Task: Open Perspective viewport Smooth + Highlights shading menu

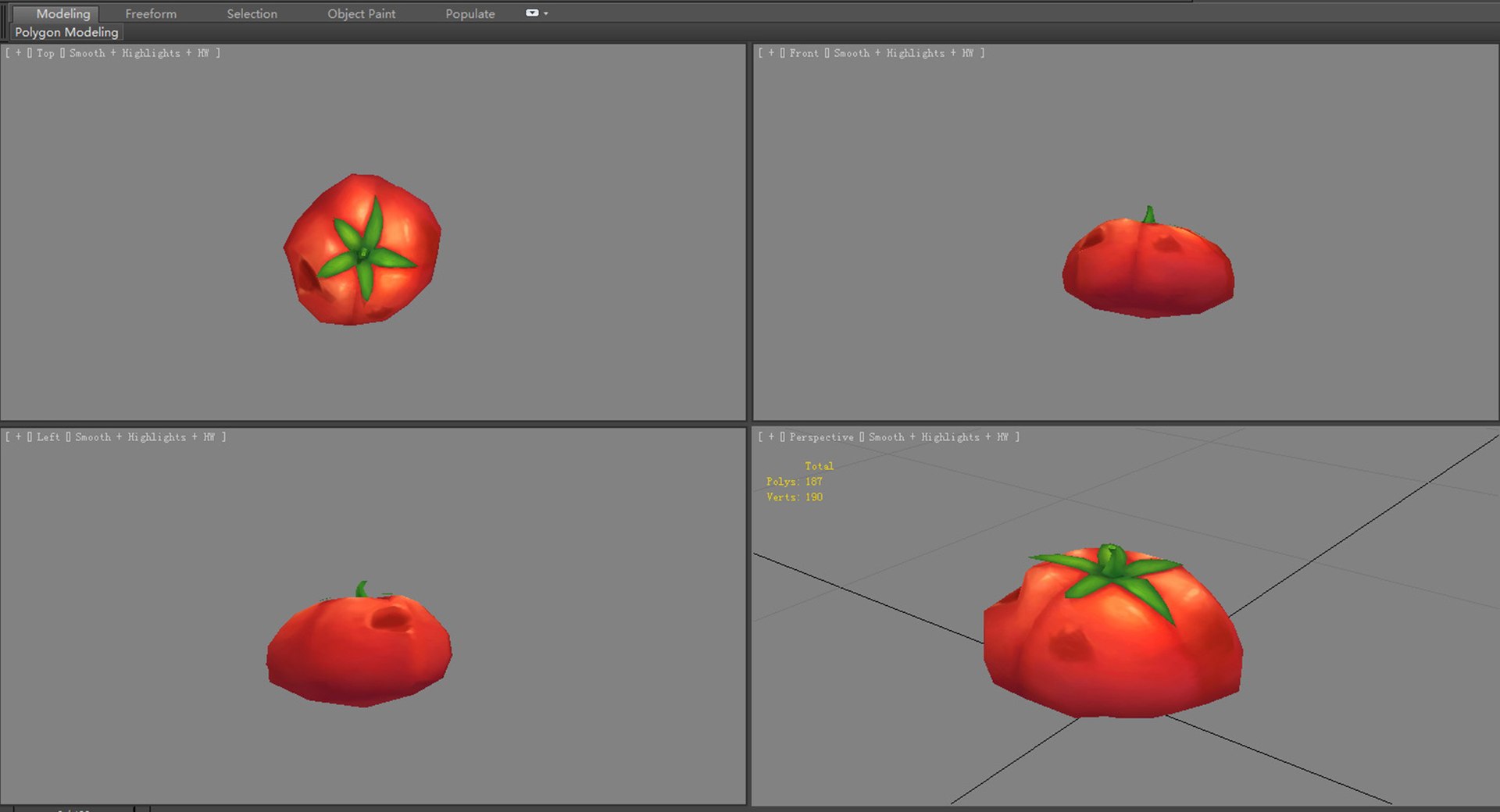Action: point(938,437)
